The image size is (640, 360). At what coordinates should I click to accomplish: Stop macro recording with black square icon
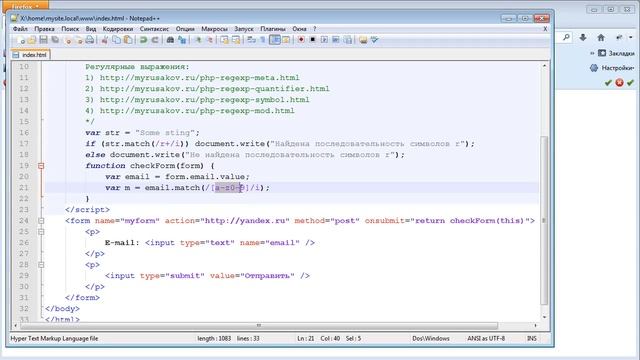(x=313, y=40)
